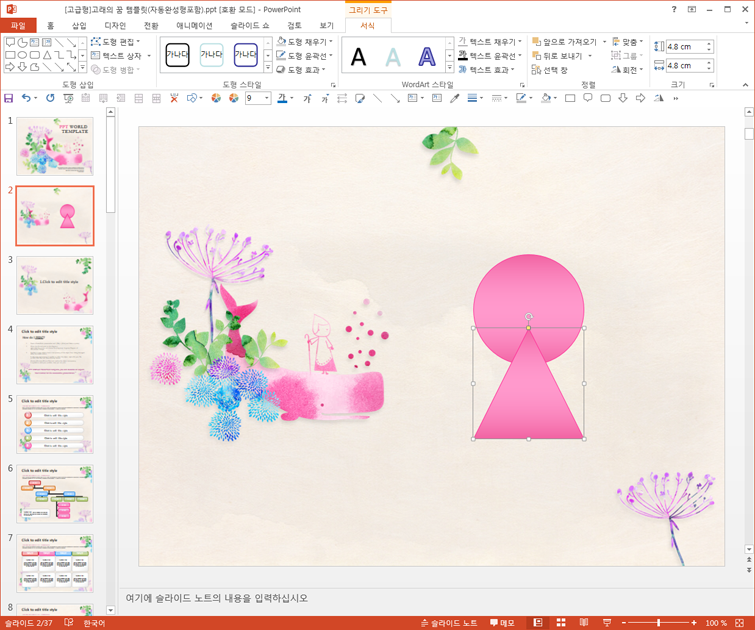This screenshot has height=630, width=755.
Task: Click the paint bucket fill color in quick toolbar
Action: point(546,98)
